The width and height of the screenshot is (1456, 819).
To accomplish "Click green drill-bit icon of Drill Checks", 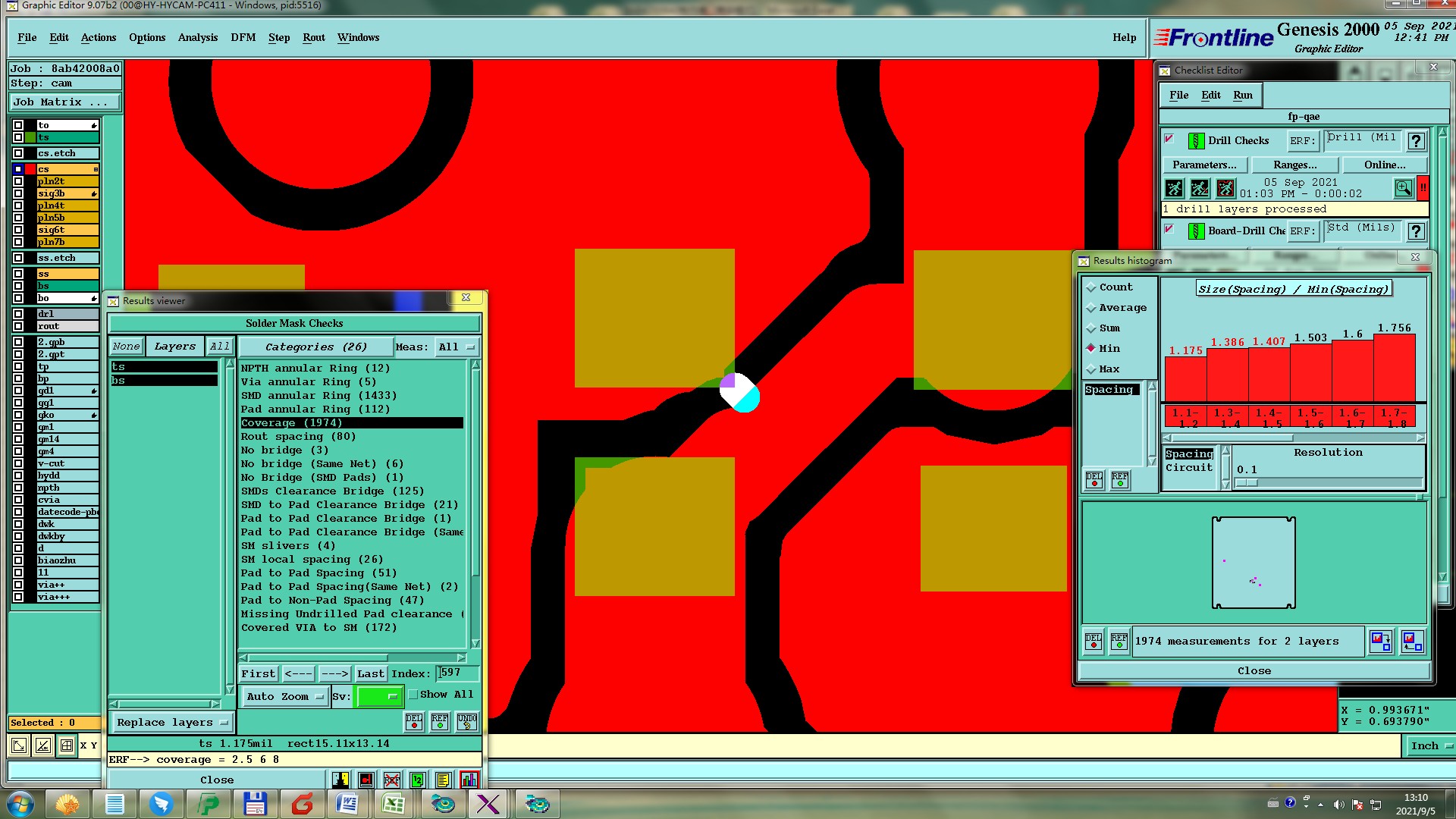I will coord(1196,141).
